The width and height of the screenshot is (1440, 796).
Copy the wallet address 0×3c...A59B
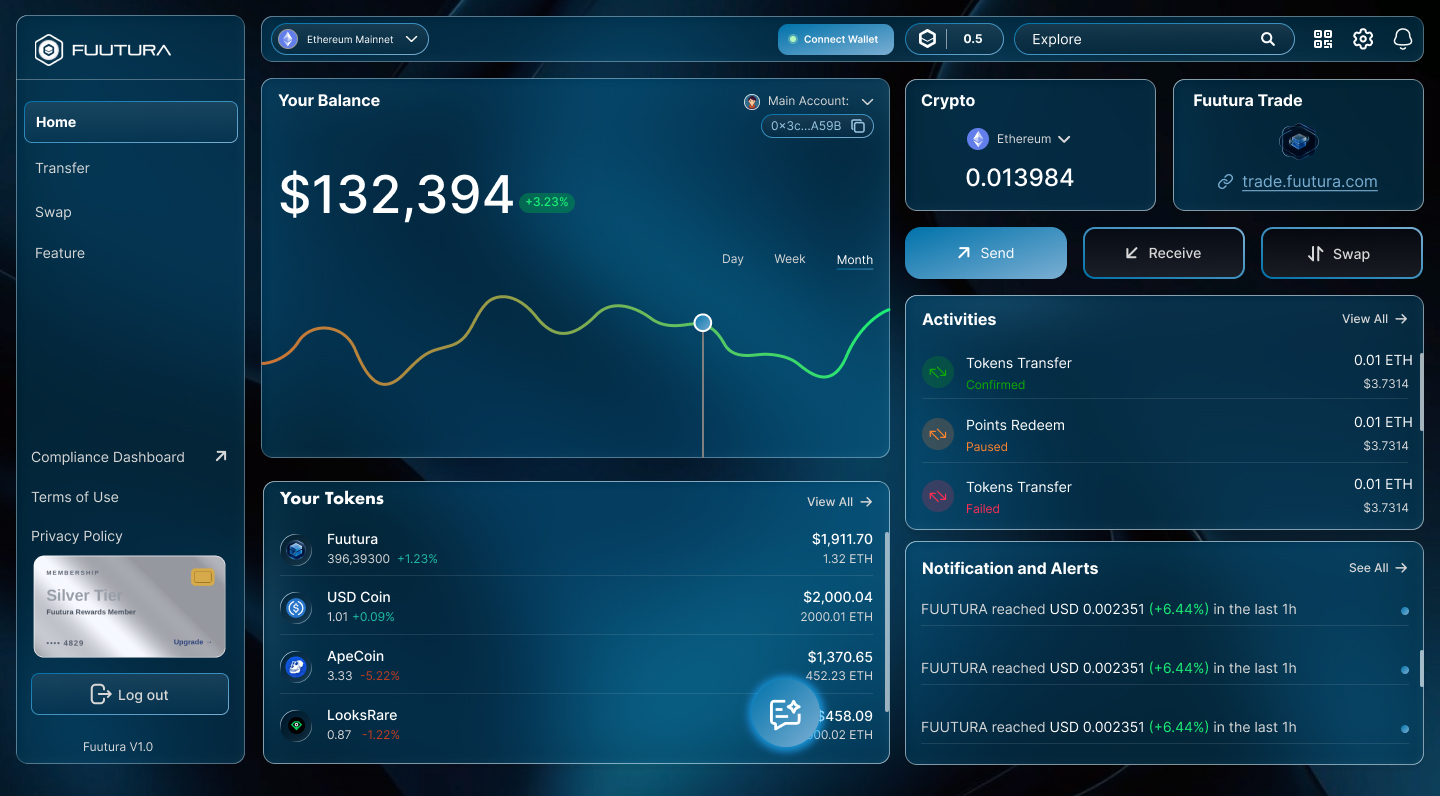coord(858,126)
